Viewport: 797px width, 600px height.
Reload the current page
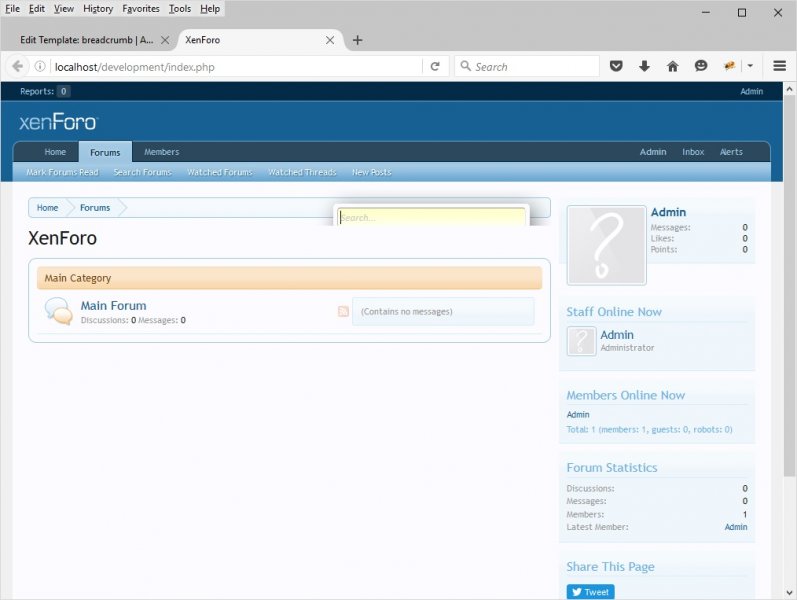(435, 67)
